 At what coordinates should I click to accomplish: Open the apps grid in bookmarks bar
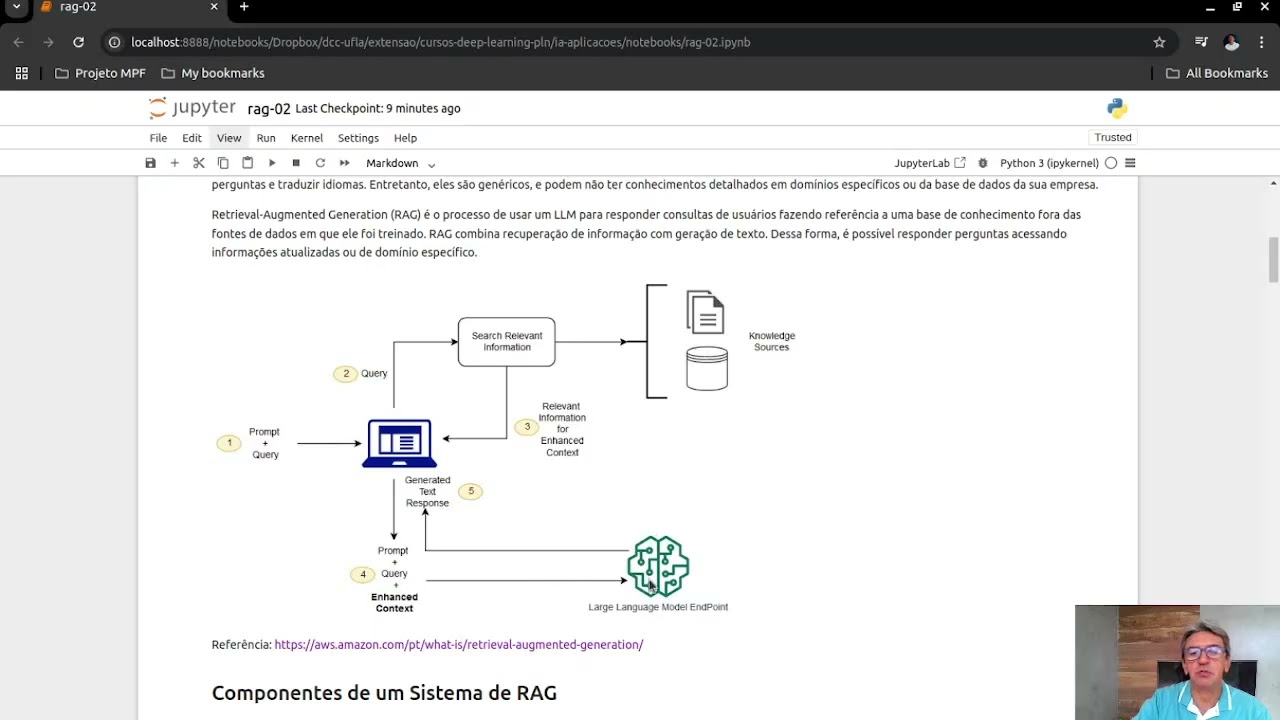tap(22, 73)
